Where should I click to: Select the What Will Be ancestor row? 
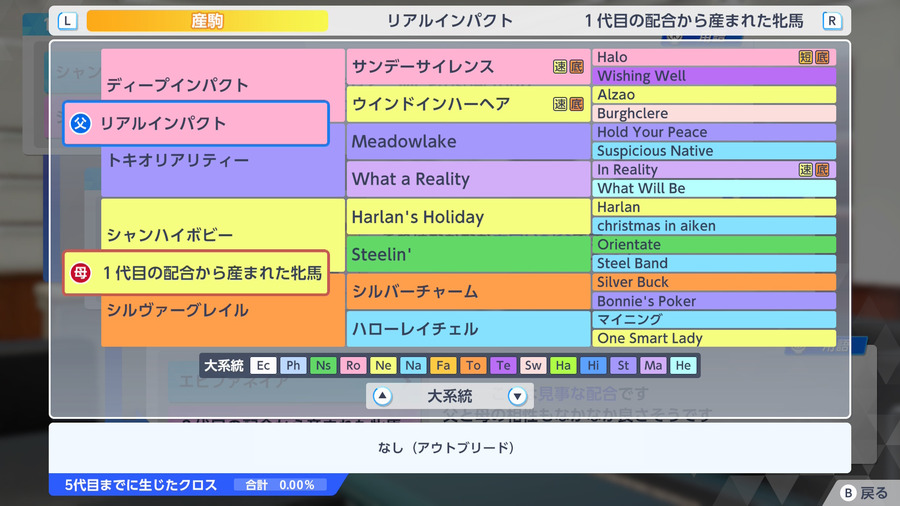[714, 188]
